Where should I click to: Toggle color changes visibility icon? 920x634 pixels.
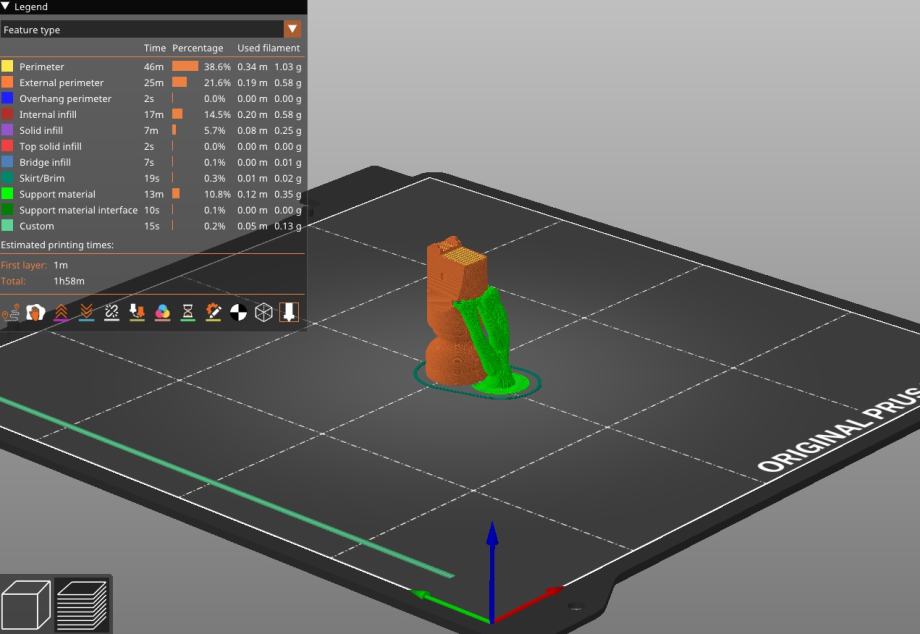162,313
